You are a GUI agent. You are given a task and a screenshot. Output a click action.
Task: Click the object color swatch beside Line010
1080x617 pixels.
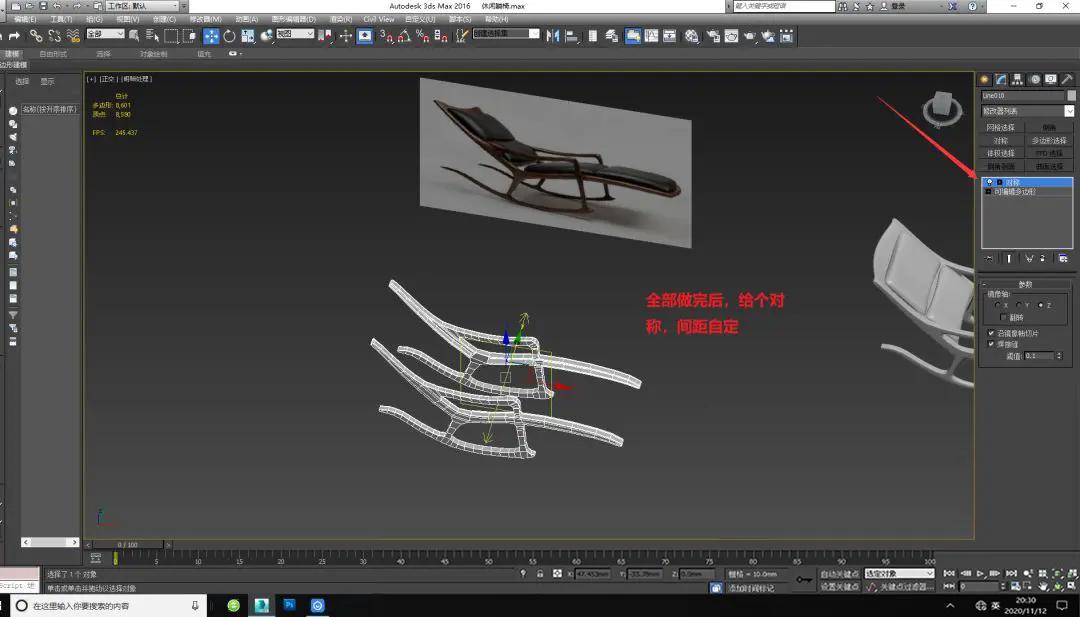tap(1071, 95)
